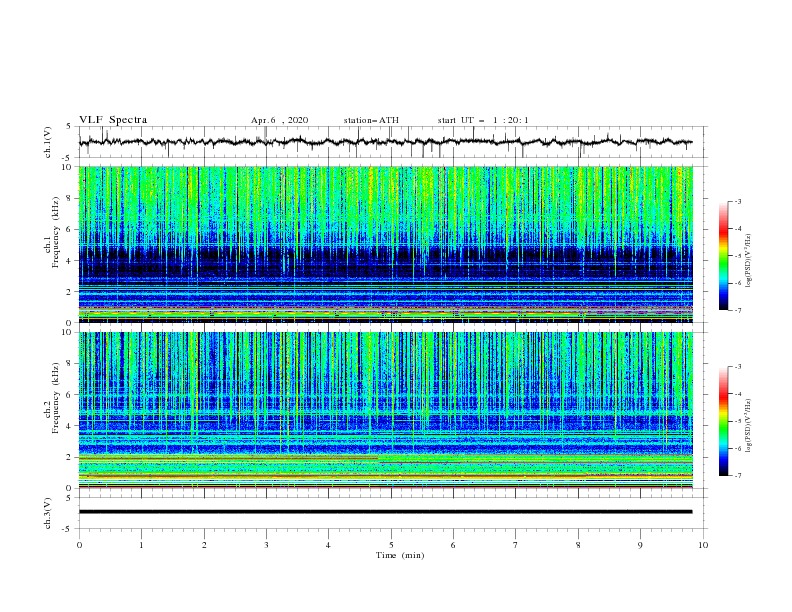Click the ch.1 spectrogram colorbar

723,256
